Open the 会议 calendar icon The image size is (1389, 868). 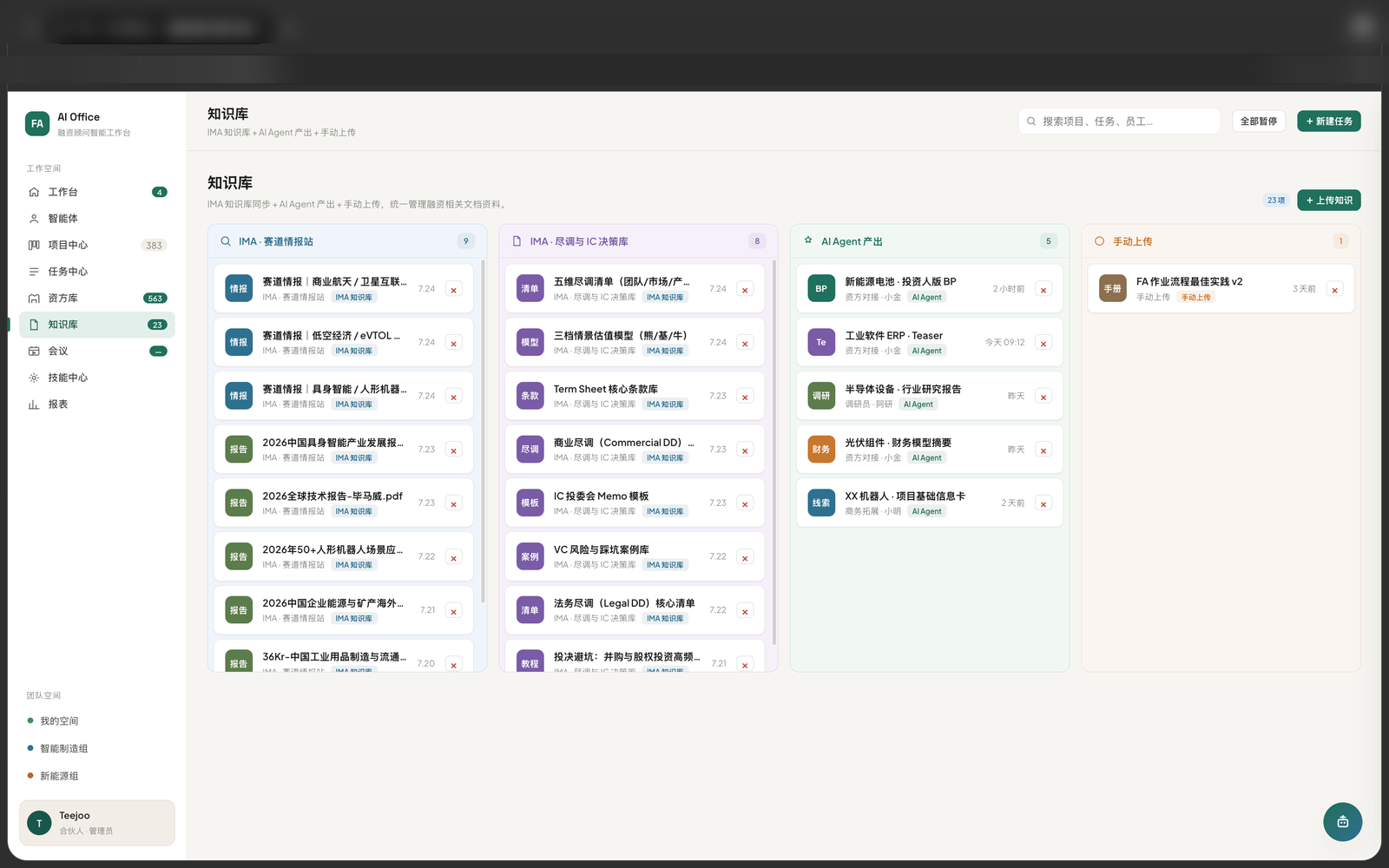(34, 351)
